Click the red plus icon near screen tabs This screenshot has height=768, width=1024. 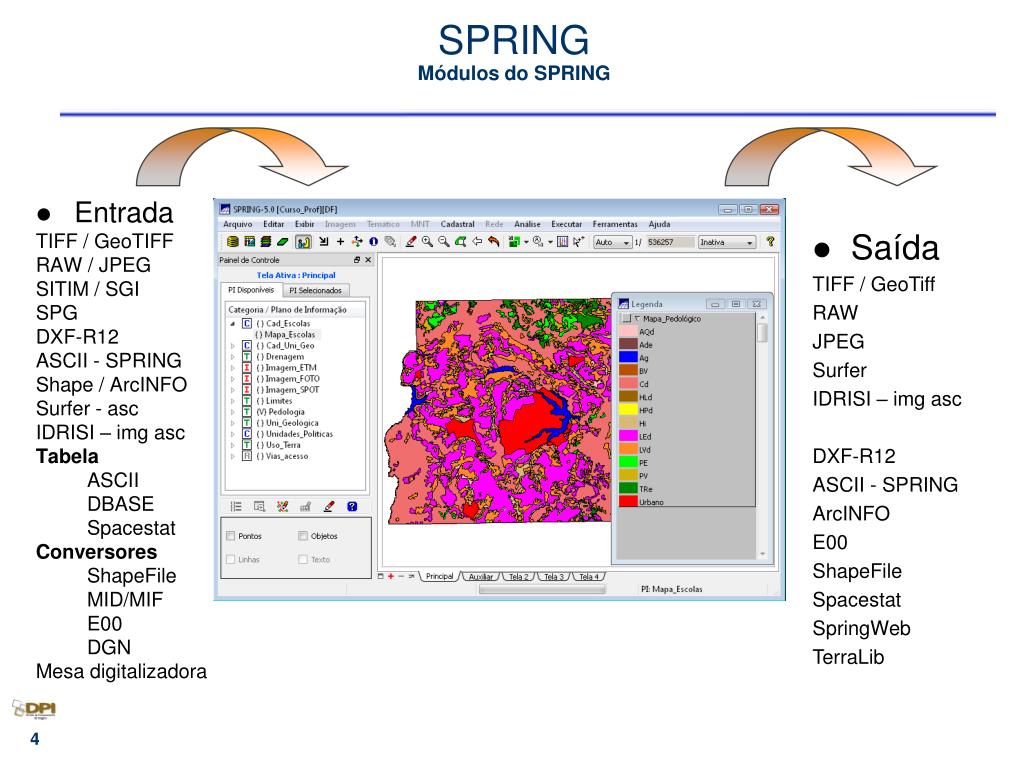tap(391, 577)
